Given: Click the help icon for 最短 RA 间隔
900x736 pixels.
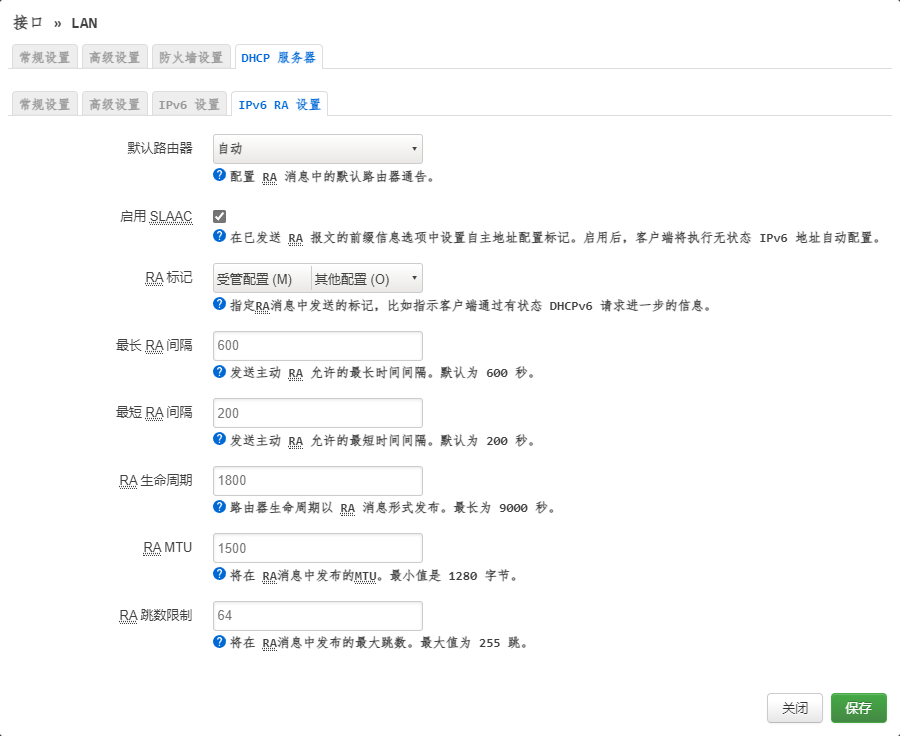Looking at the screenshot, I should tap(218, 439).
